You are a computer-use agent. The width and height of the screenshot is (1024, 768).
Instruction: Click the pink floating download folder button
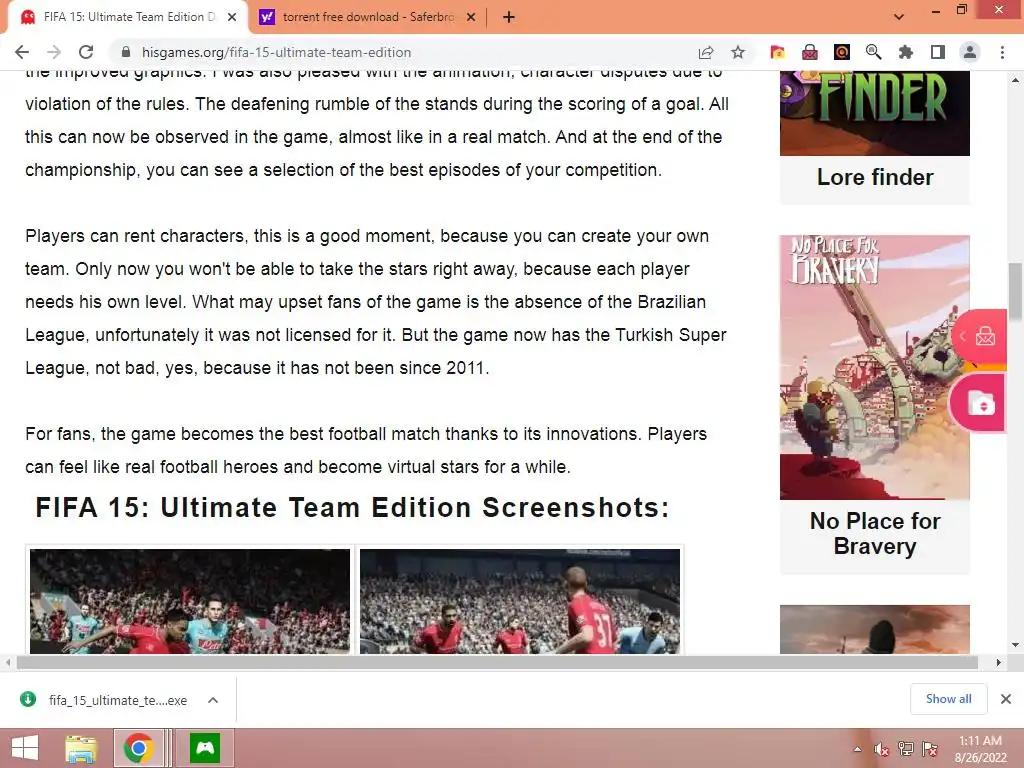tap(978, 403)
